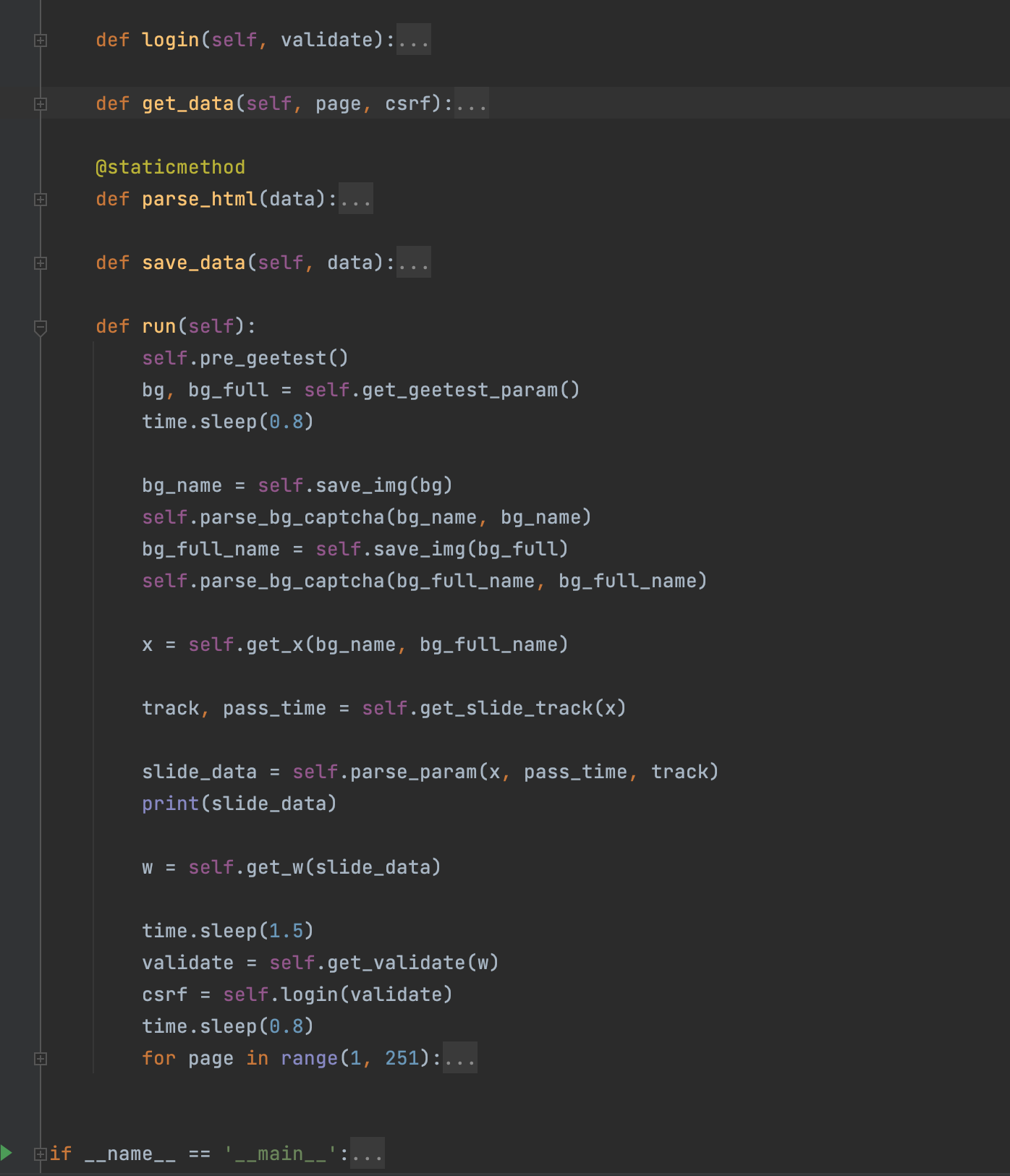Click the time.sleep(1.5) line

(x=228, y=931)
